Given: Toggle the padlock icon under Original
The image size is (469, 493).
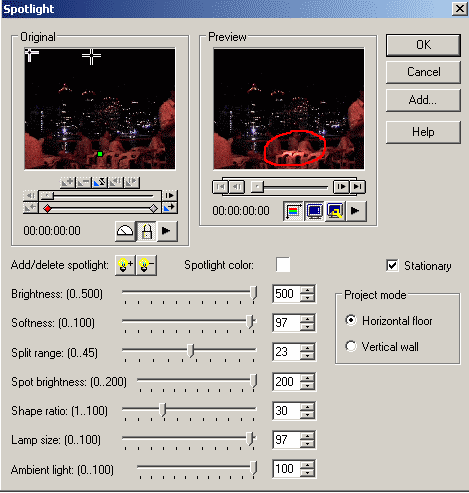Looking at the screenshot, I should (147, 231).
